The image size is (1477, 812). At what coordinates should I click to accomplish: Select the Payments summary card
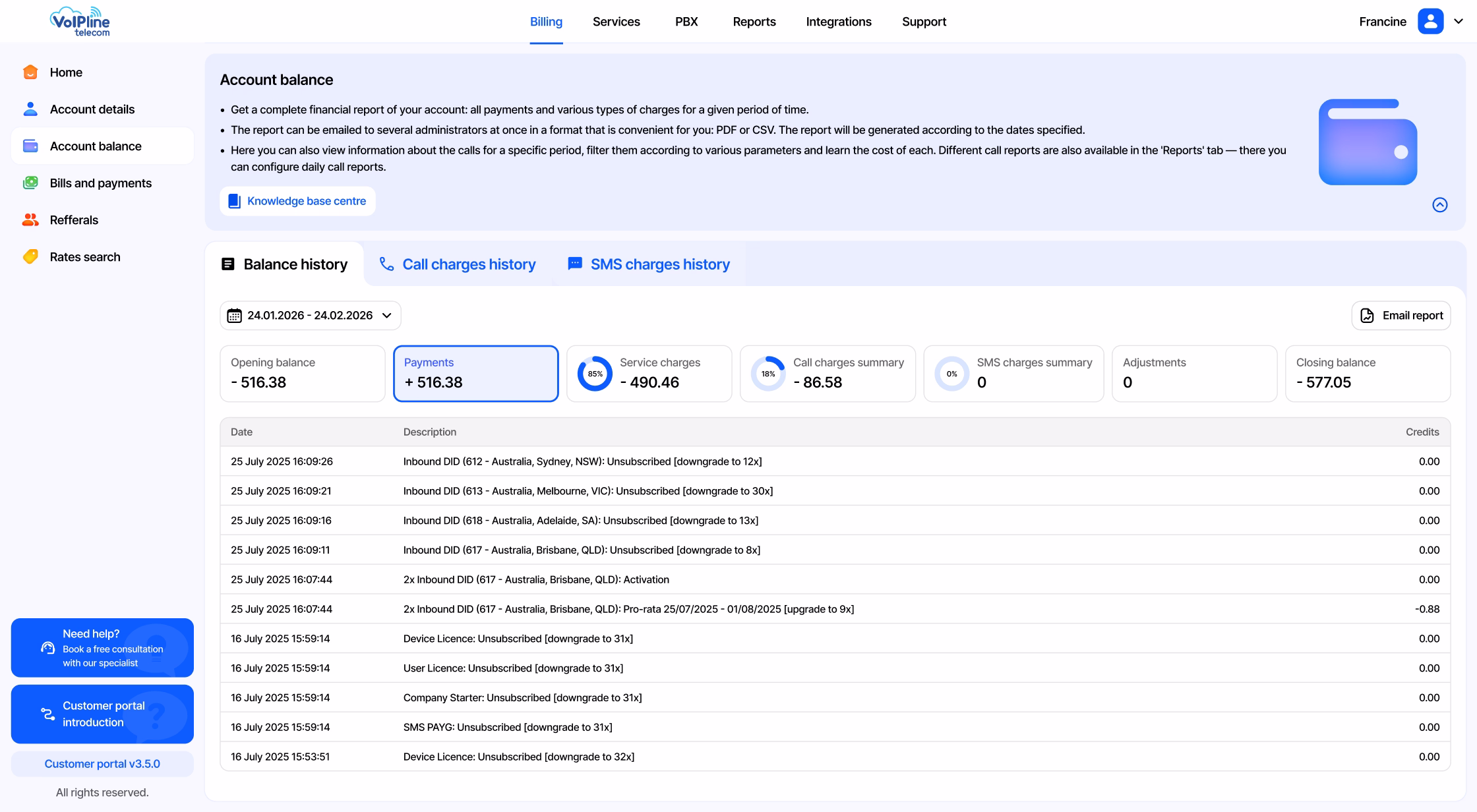click(476, 374)
